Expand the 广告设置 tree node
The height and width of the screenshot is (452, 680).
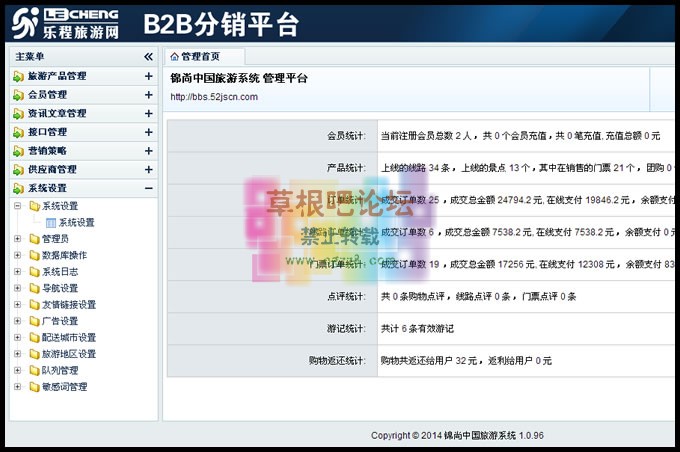coord(17,321)
